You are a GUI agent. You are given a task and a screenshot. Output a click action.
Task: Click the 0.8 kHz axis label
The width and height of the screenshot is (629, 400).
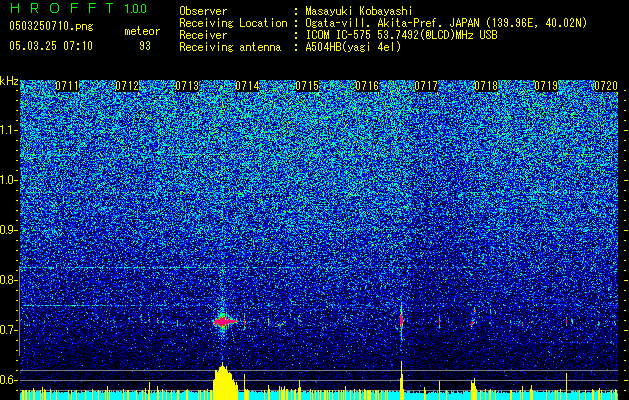(9, 280)
